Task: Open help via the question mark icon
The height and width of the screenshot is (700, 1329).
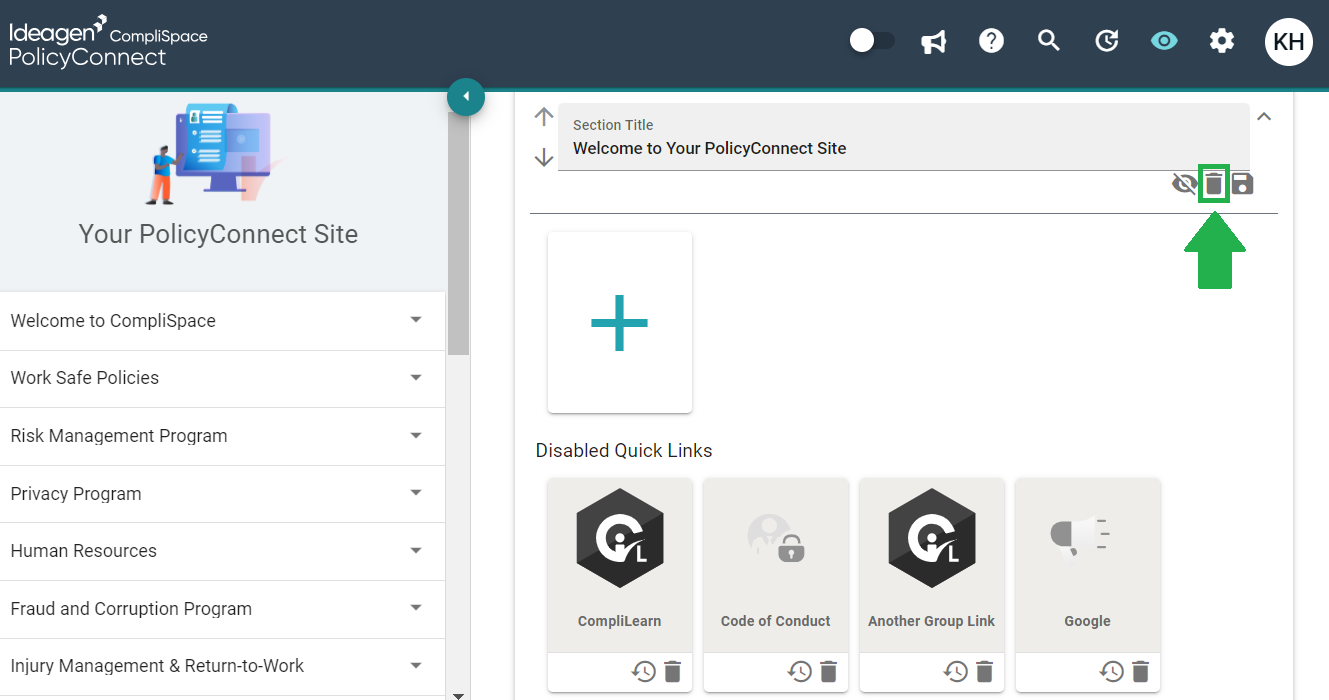Action: pyautogui.click(x=991, y=41)
